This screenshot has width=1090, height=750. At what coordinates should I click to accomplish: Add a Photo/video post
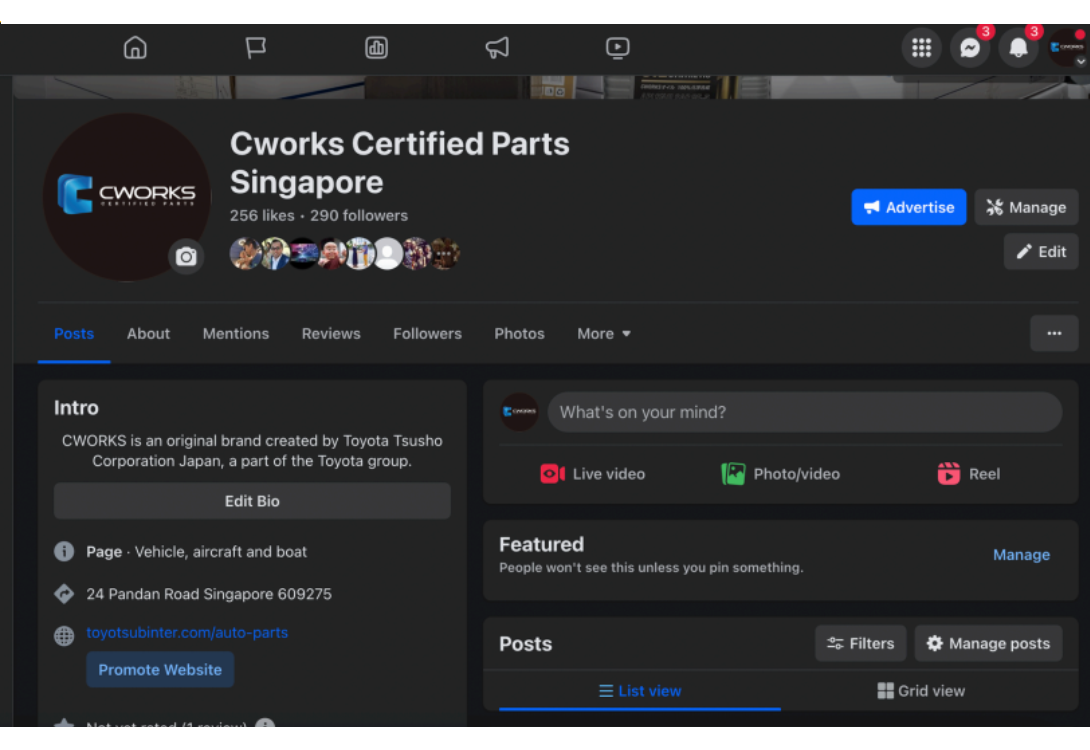(x=780, y=474)
